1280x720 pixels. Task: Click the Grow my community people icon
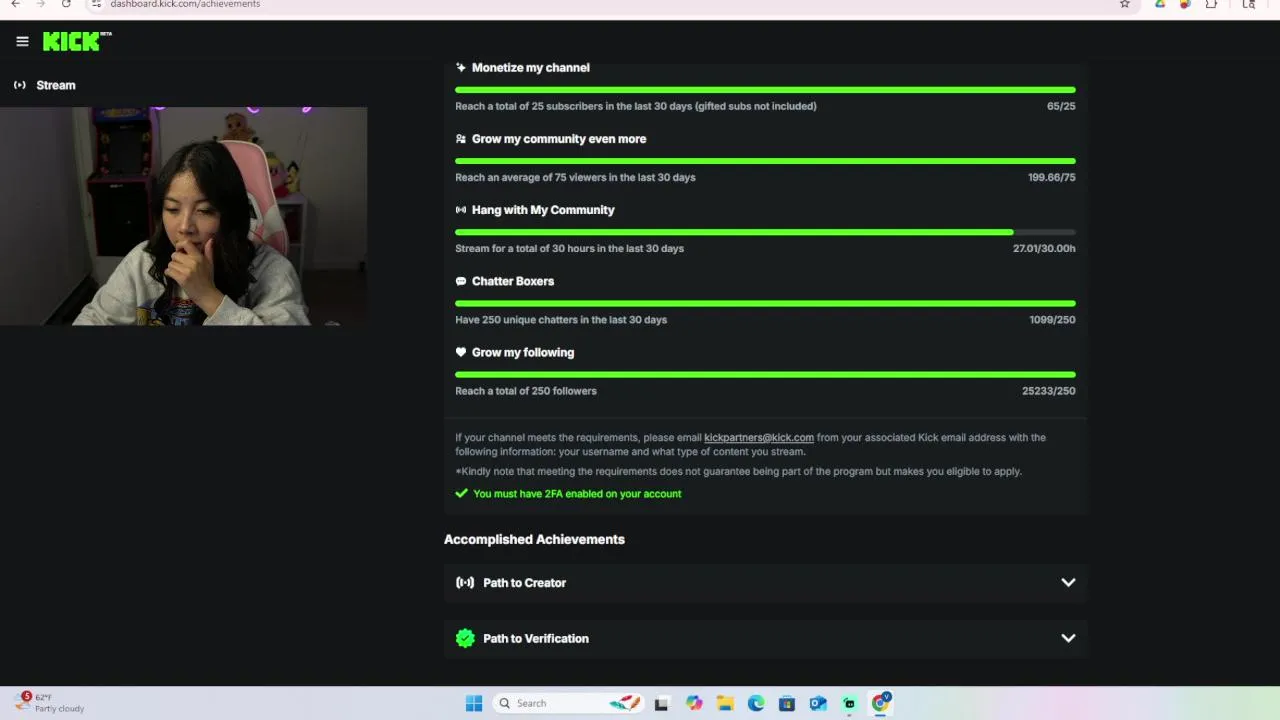click(x=461, y=139)
